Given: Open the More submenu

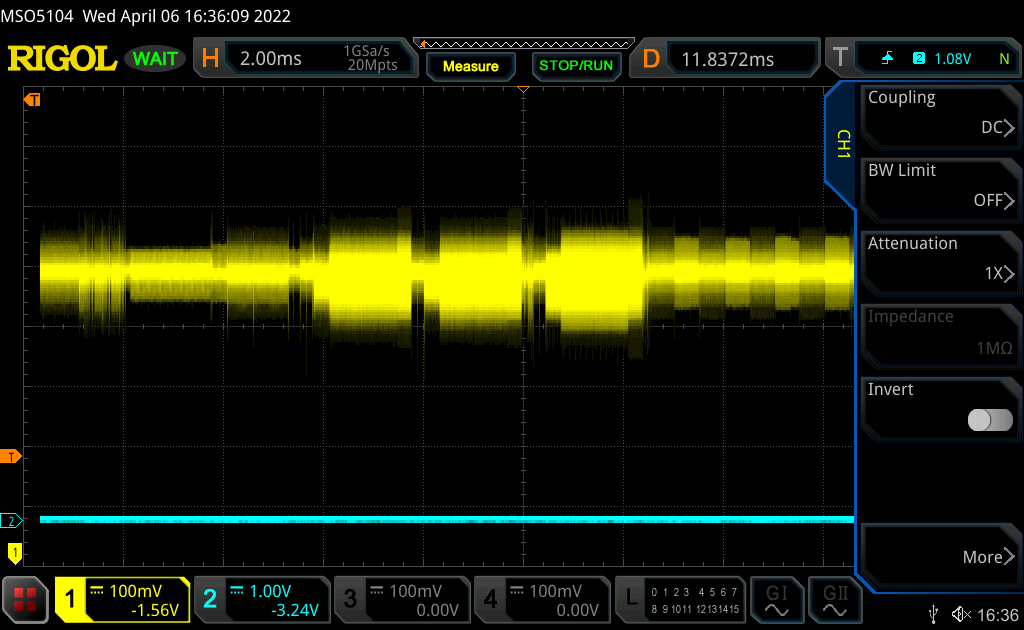Looking at the screenshot, I should click(x=940, y=556).
